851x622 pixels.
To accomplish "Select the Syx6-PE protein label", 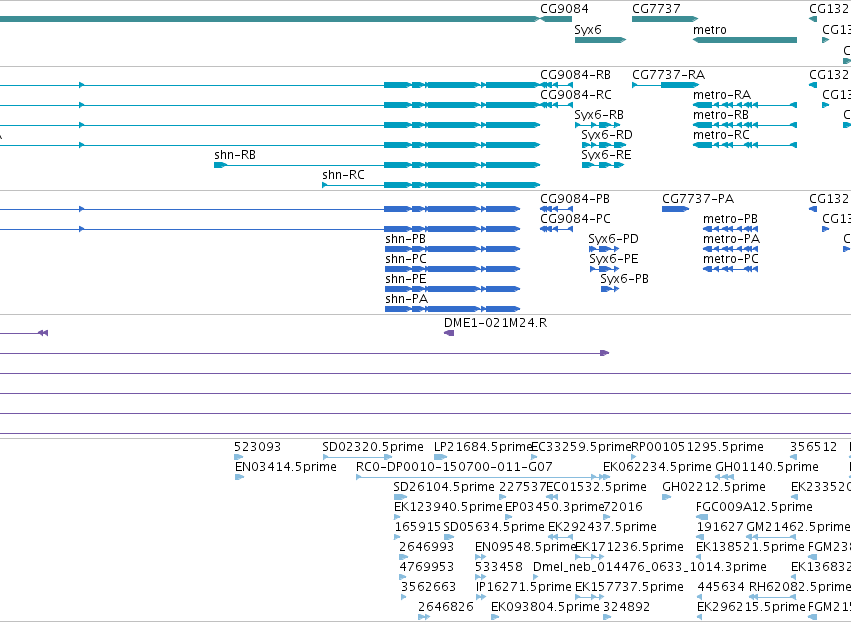I will (614, 259).
